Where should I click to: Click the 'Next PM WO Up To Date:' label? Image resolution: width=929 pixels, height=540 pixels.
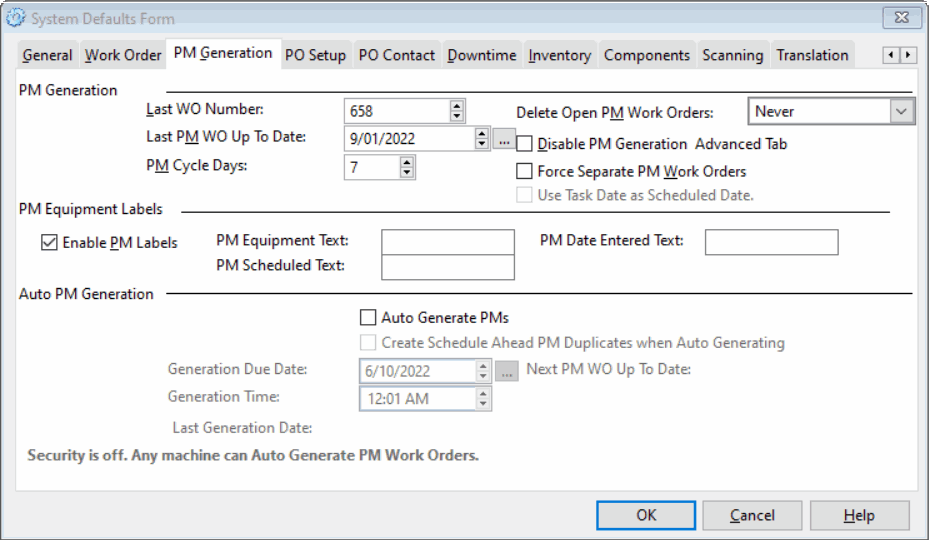click(x=608, y=369)
